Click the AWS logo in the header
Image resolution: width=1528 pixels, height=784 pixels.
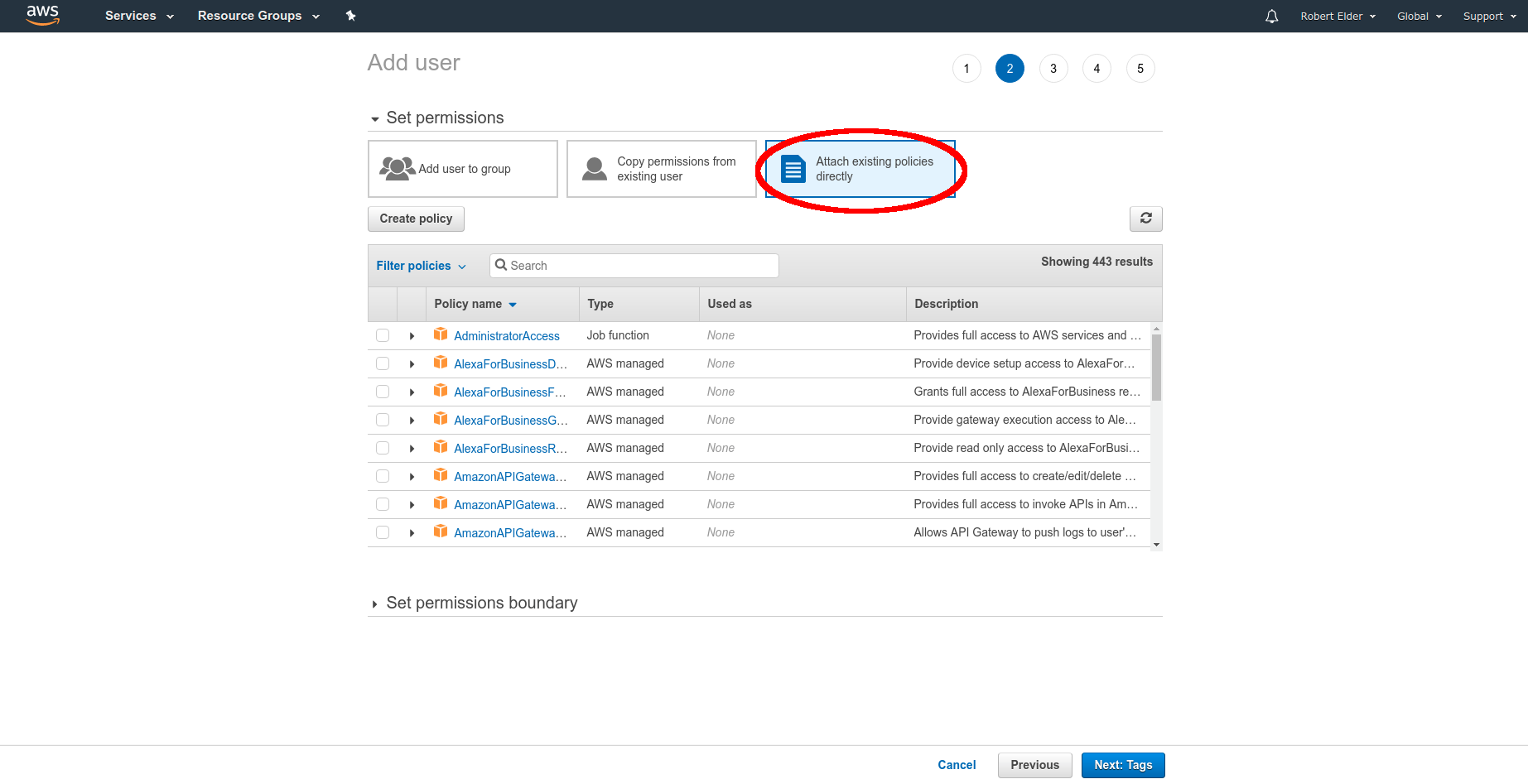point(42,15)
